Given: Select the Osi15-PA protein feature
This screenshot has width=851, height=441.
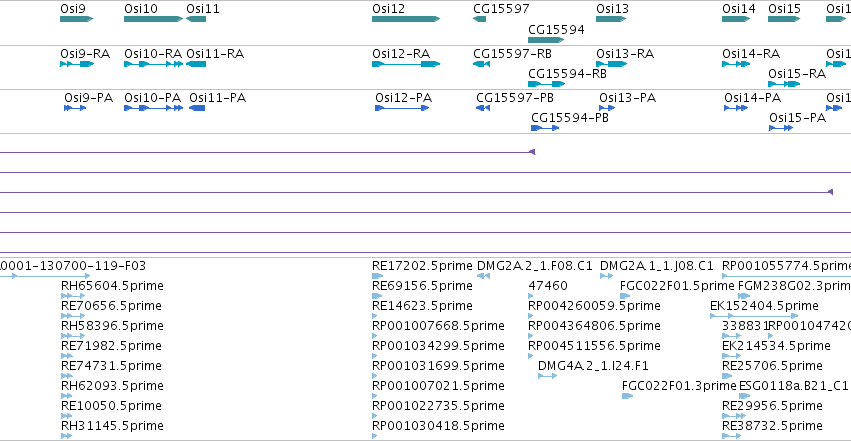Looking at the screenshot, I should [781, 128].
